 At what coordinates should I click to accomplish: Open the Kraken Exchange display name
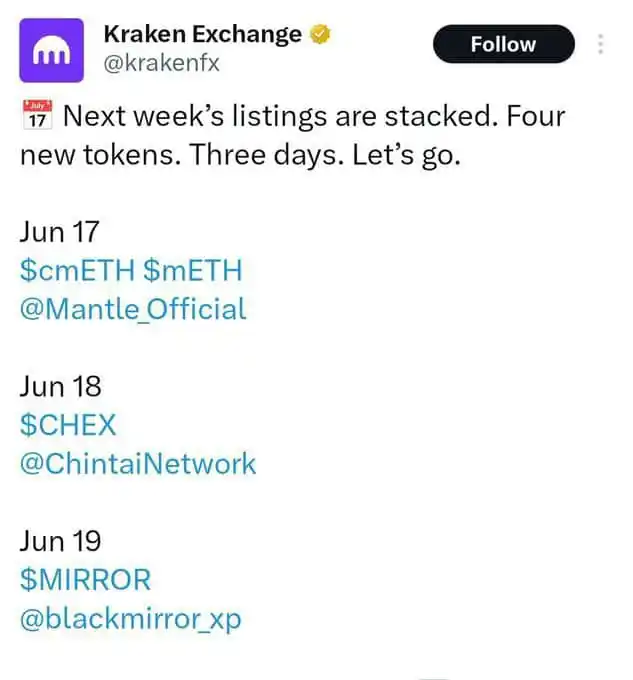[202, 34]
